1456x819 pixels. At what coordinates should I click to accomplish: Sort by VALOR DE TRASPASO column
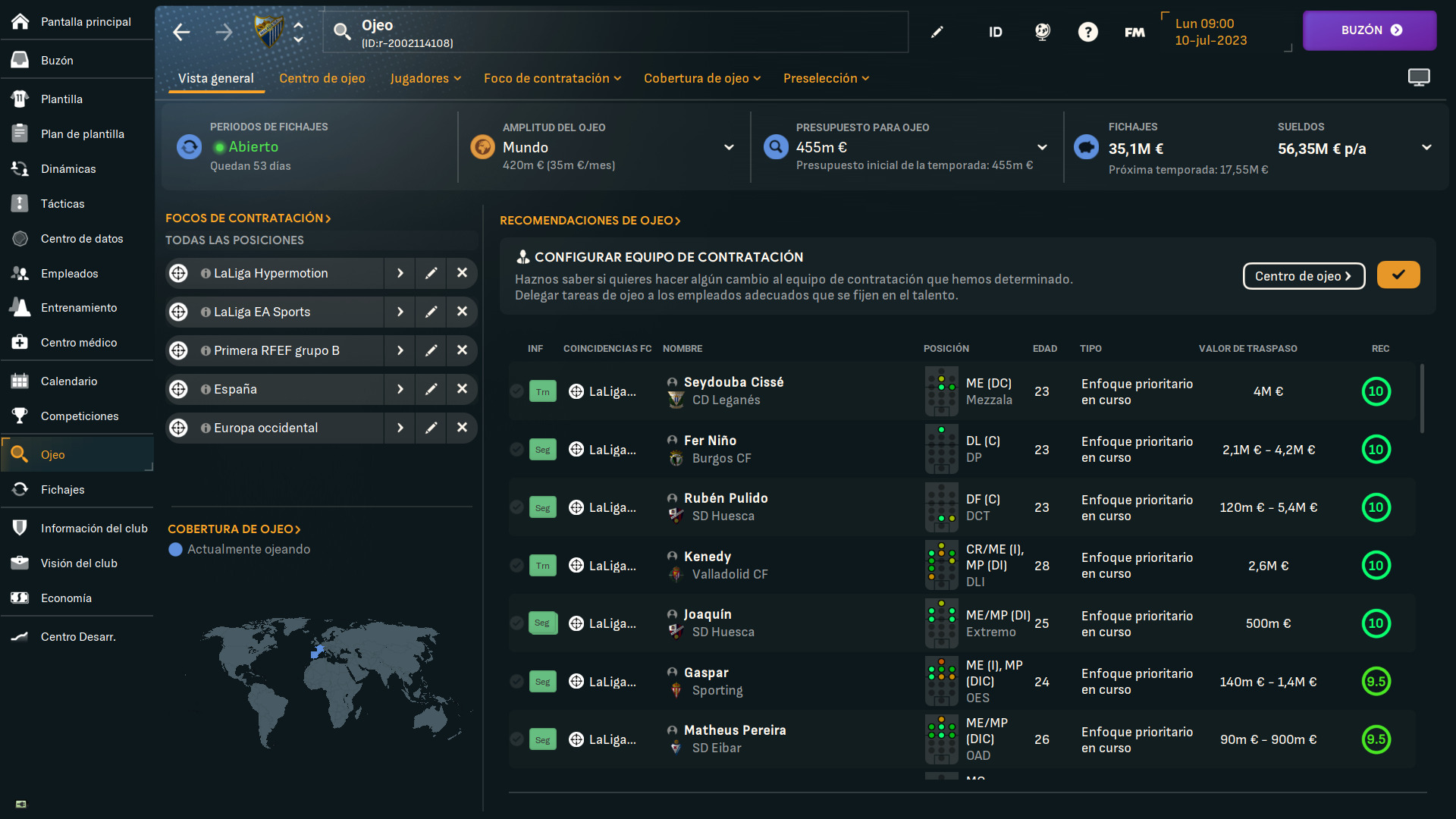[1247, 349]
